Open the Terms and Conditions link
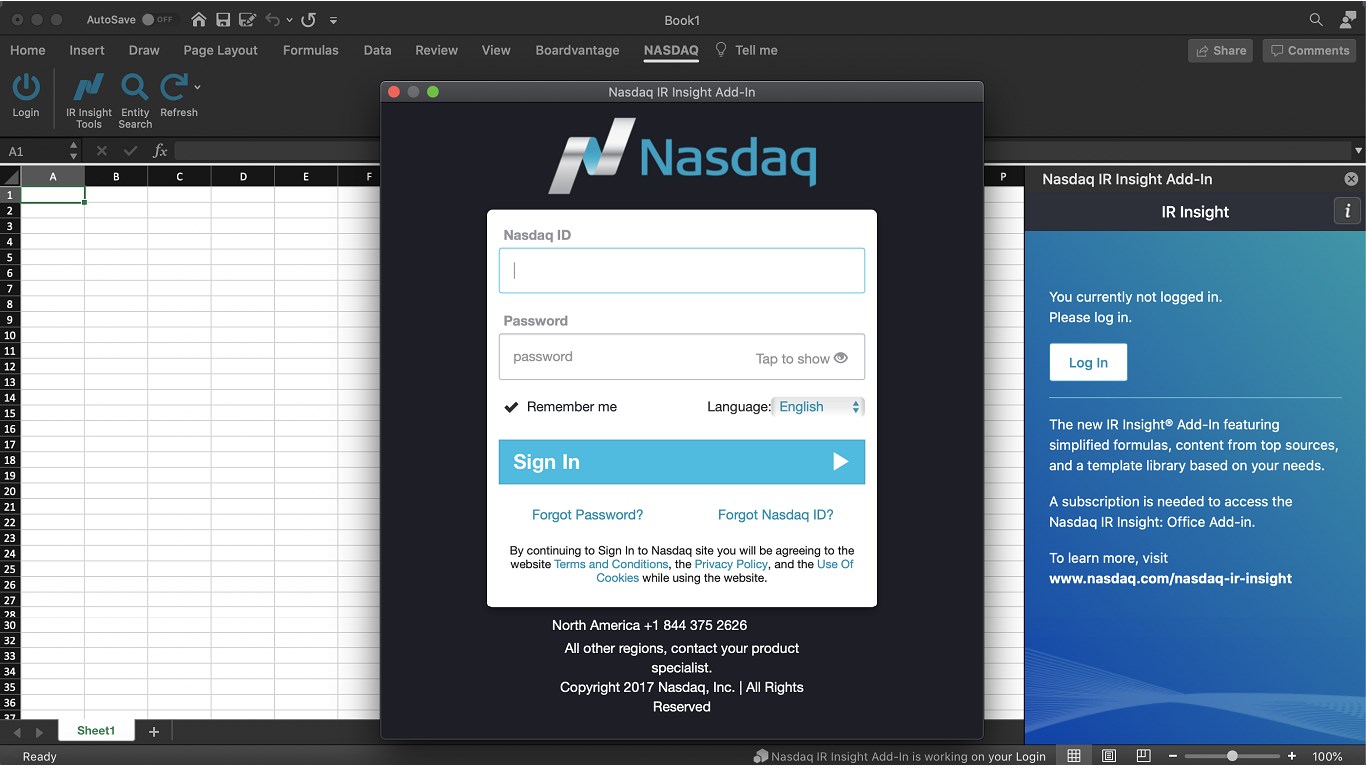1366x768 pixels. pyautogui.click(x=611, y=564)
